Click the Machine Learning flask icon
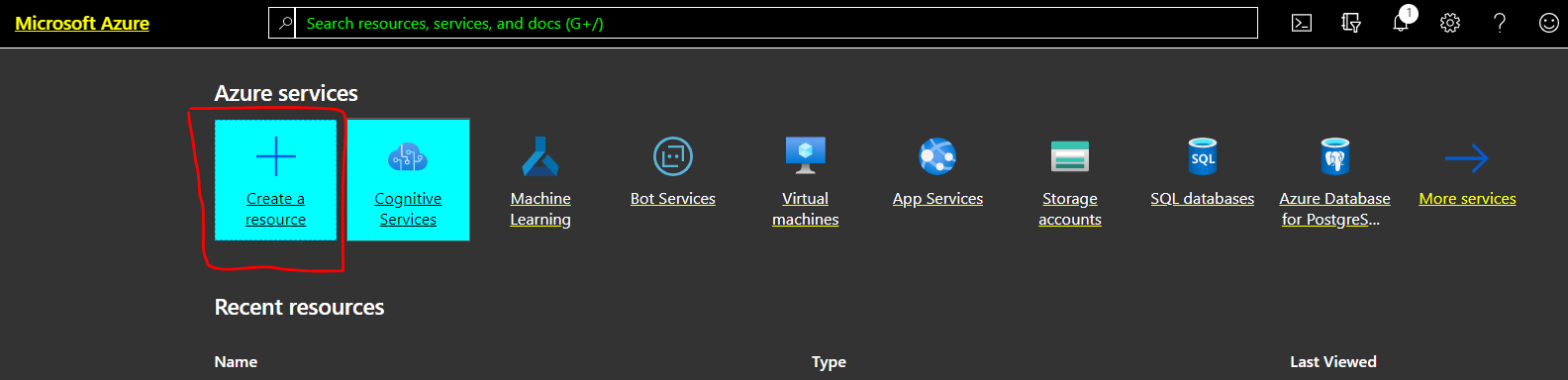1568x380 pixels. (x=540, y=156)
